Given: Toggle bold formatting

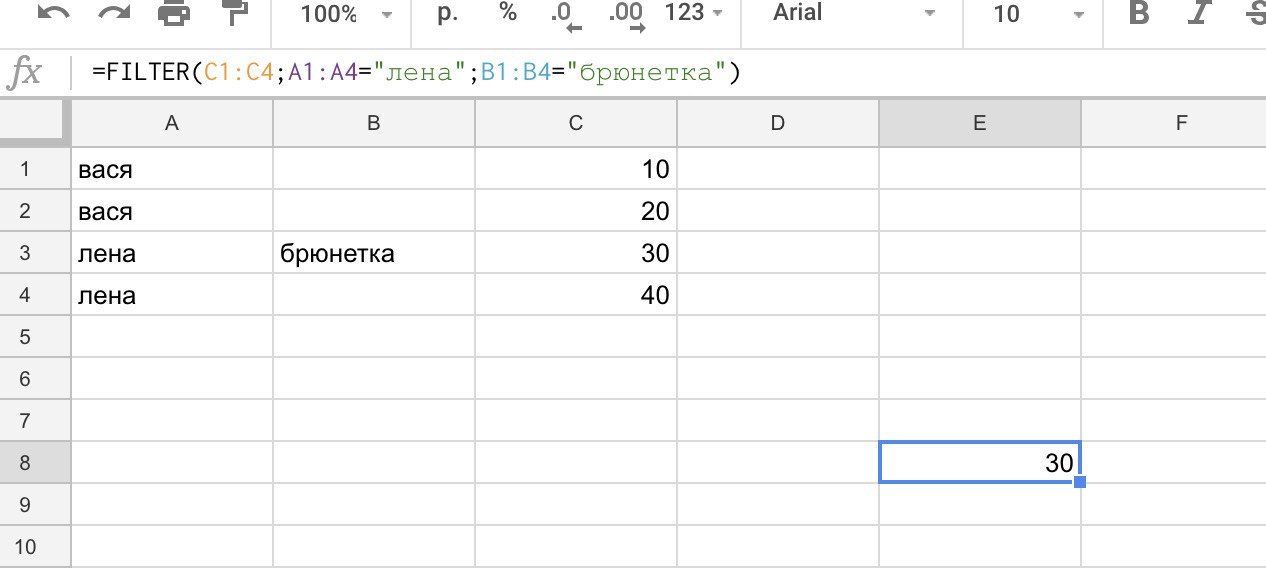Looking at the screenshot, I should 1138,13.
